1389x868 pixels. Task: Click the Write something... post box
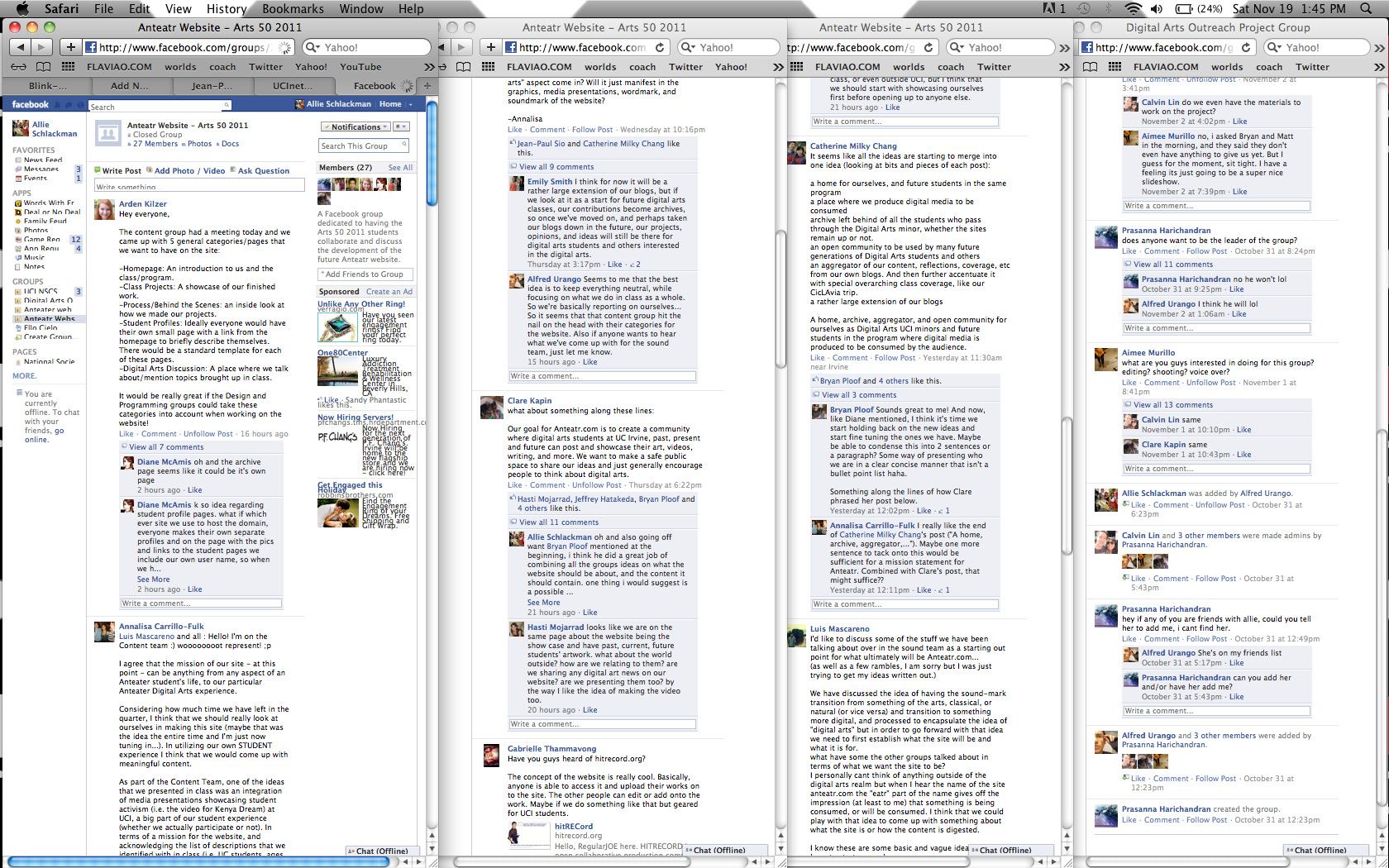tap(200, 186)
